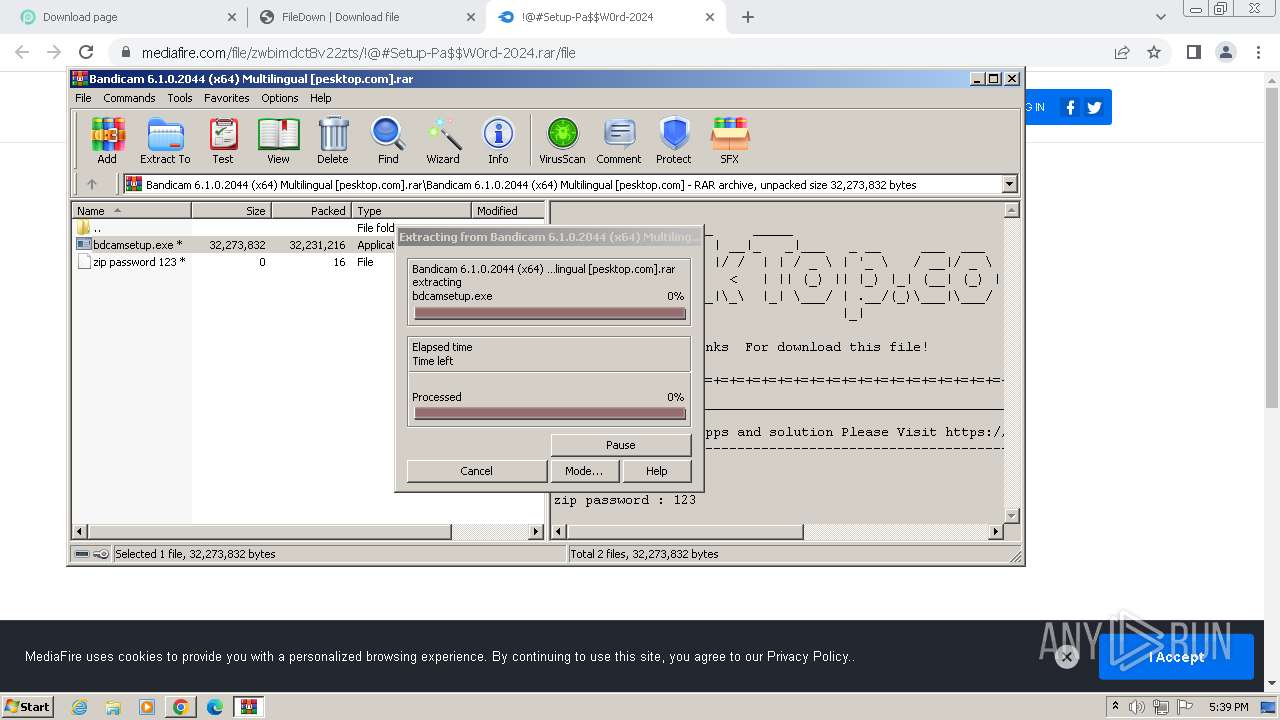Screen dimensions: 1280x720
Task: Open the Help menu in WinRAR
Action: tap(321, 98)
